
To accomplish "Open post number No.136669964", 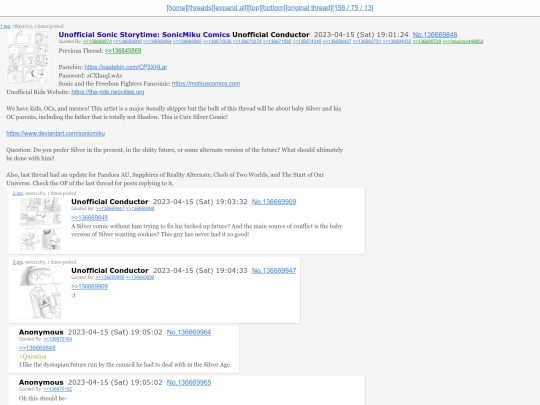I will (x=189, y=332).
